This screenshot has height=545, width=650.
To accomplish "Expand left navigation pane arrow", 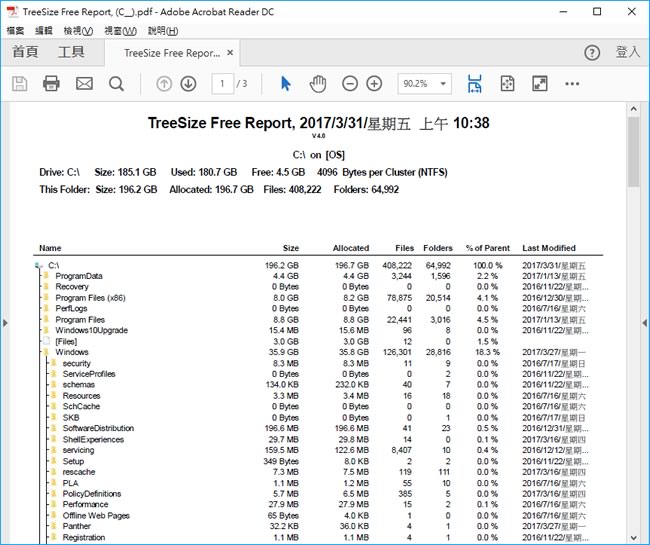I will [x=5, y=323].
